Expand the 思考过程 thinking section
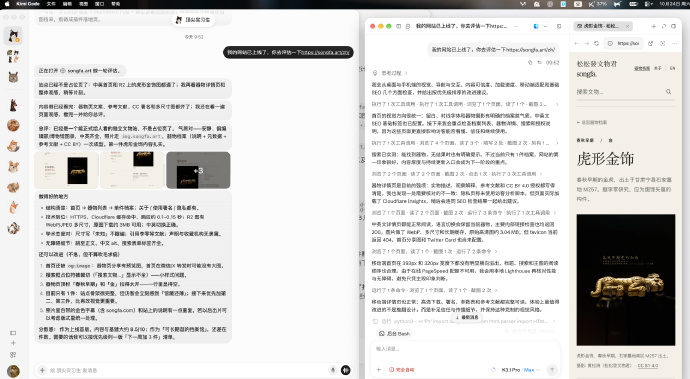690x379 pixels. tap(390, 73)
